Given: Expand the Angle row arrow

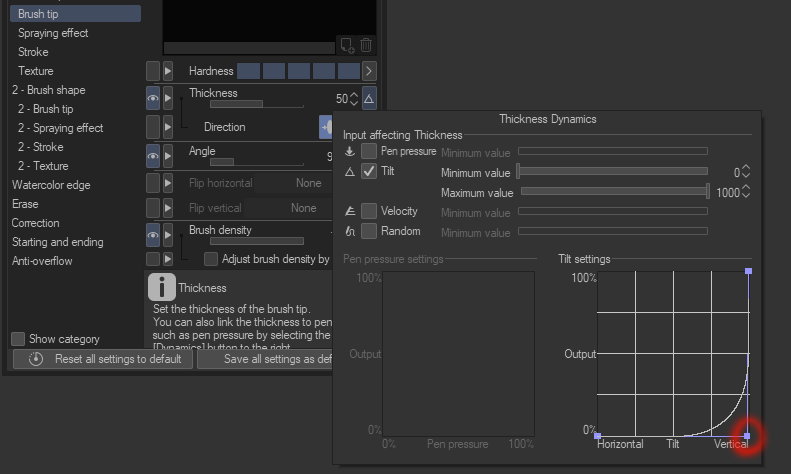Looking at the screenshot, I should [168, 156].
